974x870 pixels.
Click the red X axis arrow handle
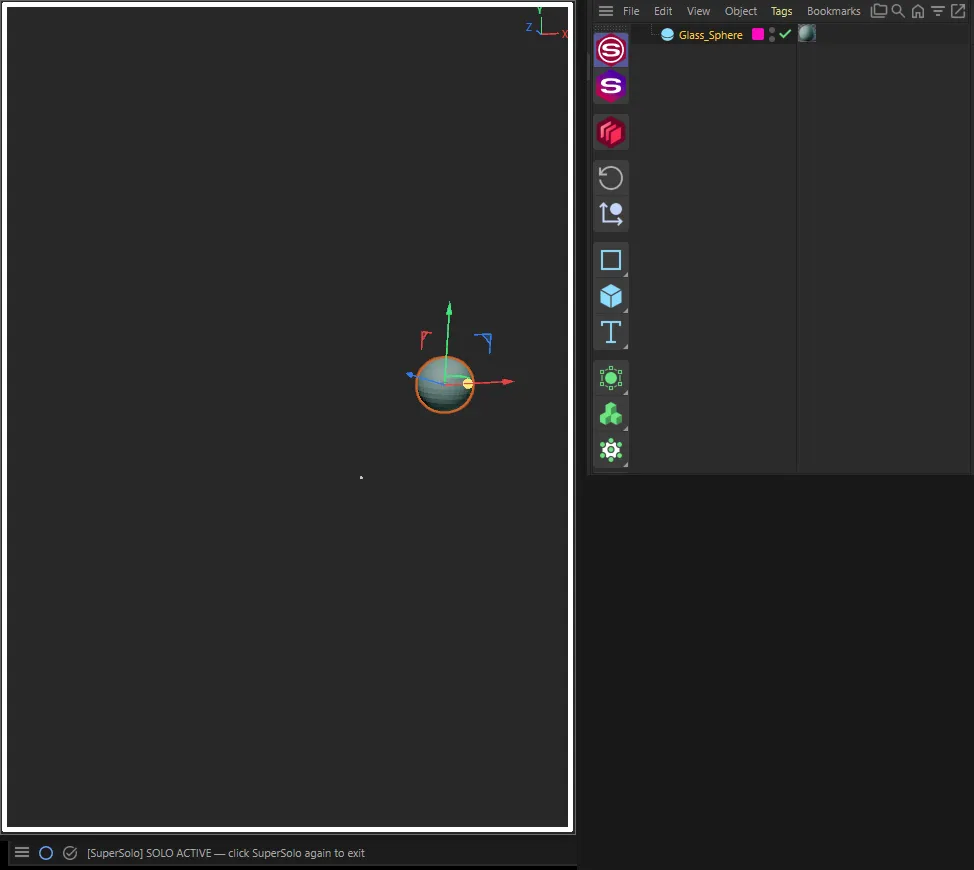coord(508,381)
